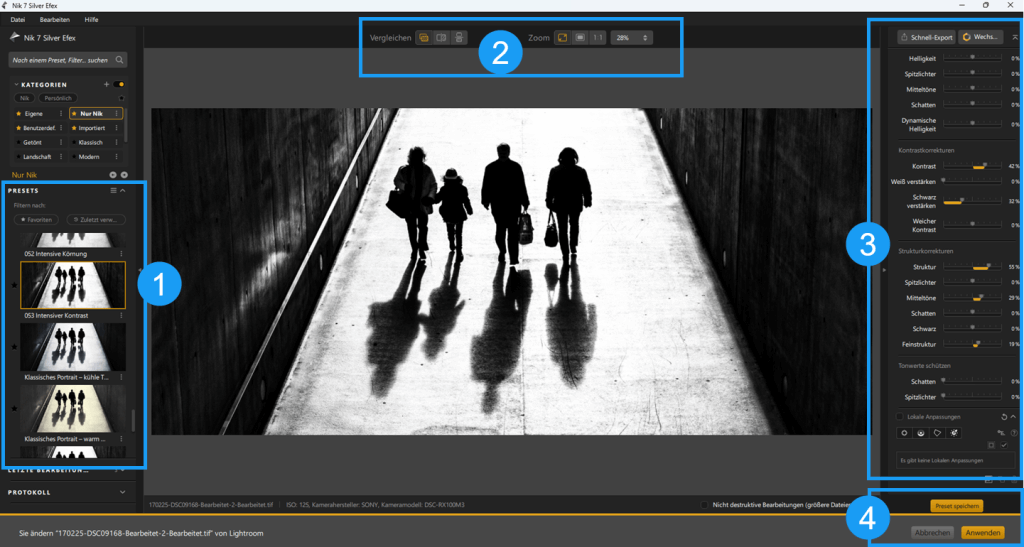This screenshot has width=1024, height=547.
Task: Open the options dots for Benutzerdef. category
Action: click(x=61, y=128)
